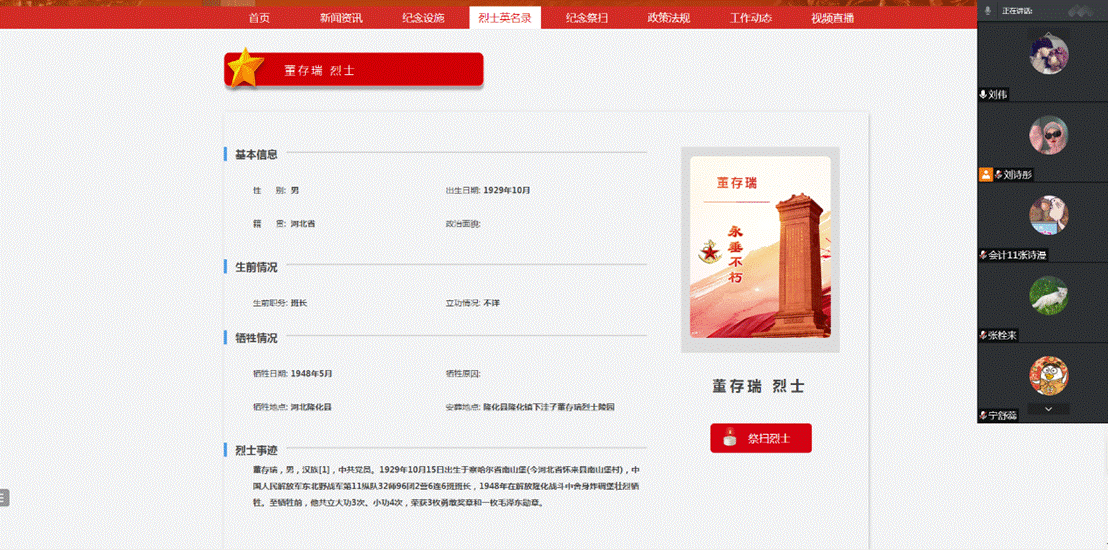Screen dimensions: 1108x550
Task: Click the microphone icon next to 刘伟
Action: tap(984, 94)
